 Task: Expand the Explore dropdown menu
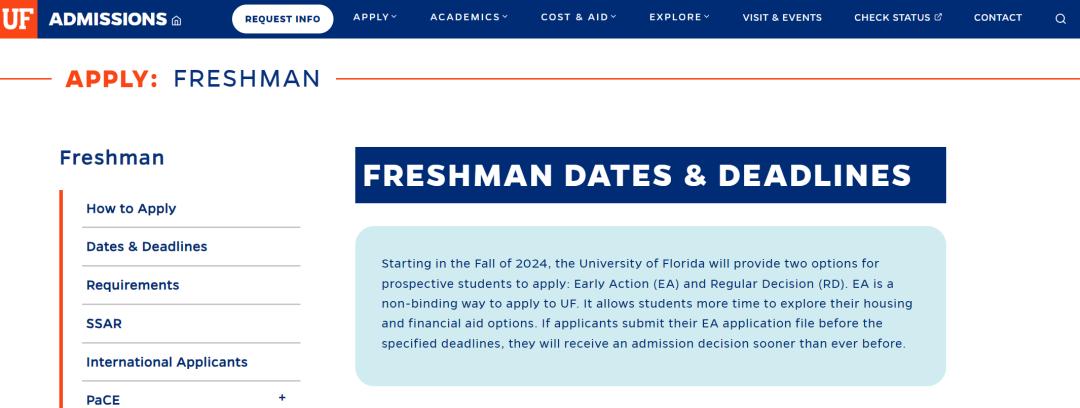pyautogui.click(x=679, y=17)
